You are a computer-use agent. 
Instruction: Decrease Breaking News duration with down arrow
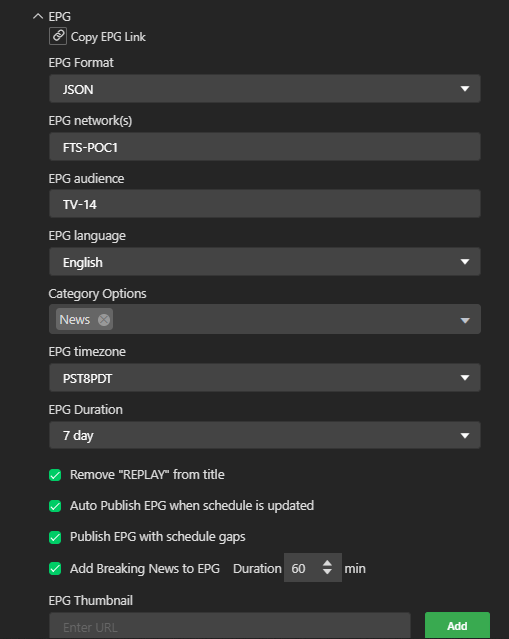[x=327, y=572]
